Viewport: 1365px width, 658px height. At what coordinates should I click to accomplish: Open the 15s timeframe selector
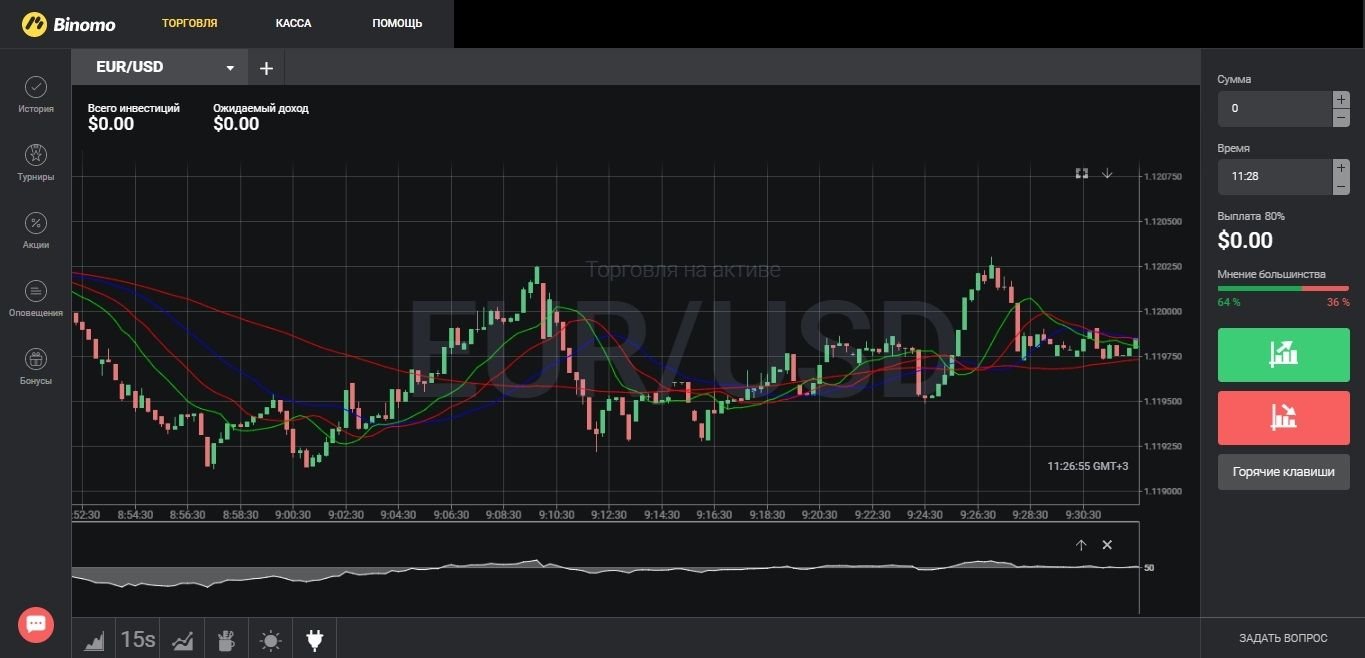coord(138,640)
